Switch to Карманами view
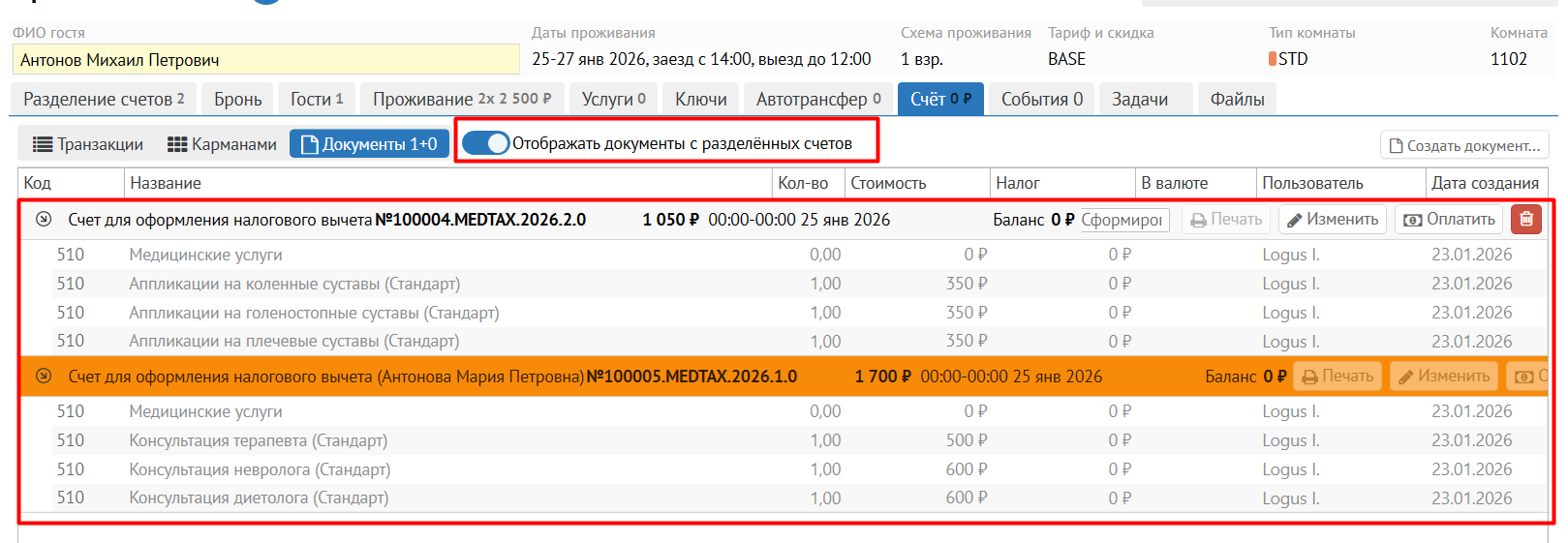1568x543 pixels. 222,144
